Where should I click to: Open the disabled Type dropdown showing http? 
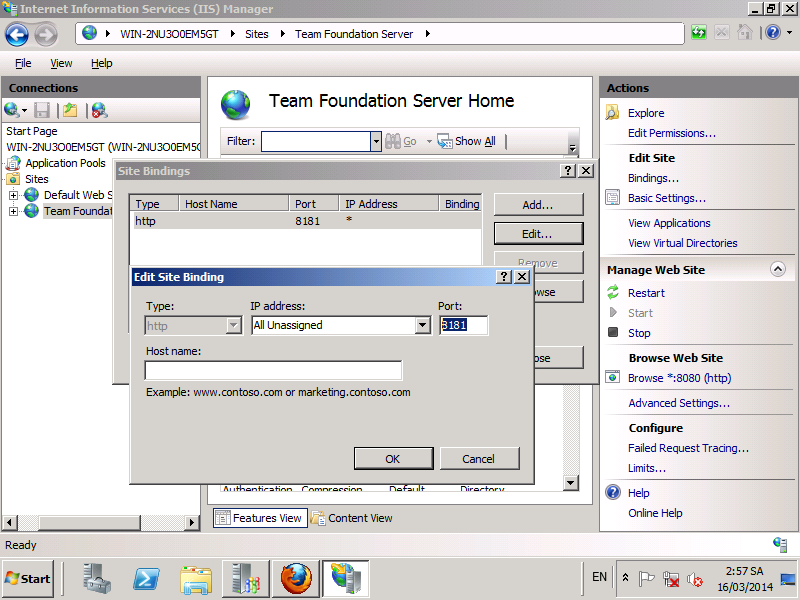point(233,325)
